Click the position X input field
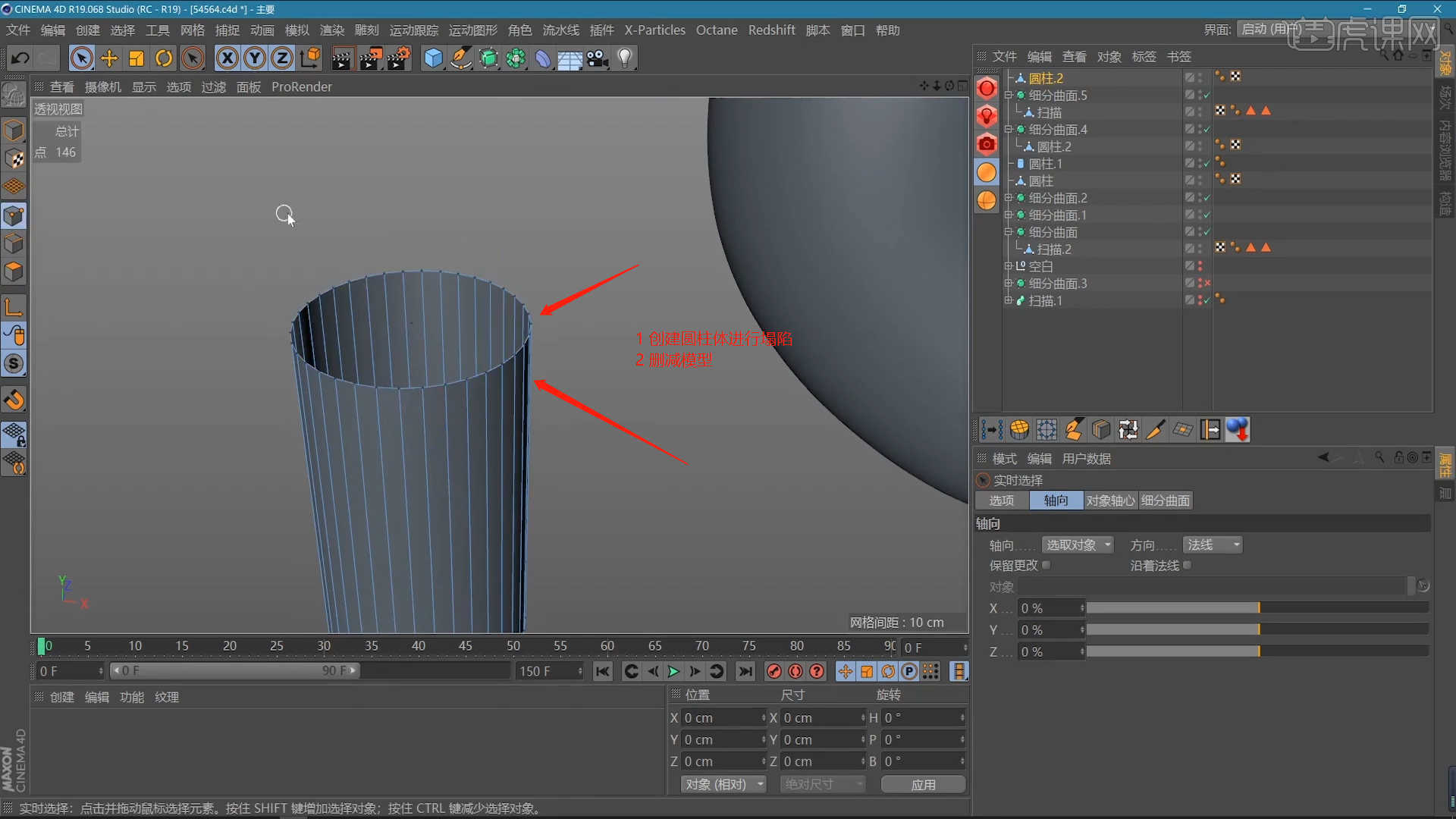 click(x=721, y=717)
